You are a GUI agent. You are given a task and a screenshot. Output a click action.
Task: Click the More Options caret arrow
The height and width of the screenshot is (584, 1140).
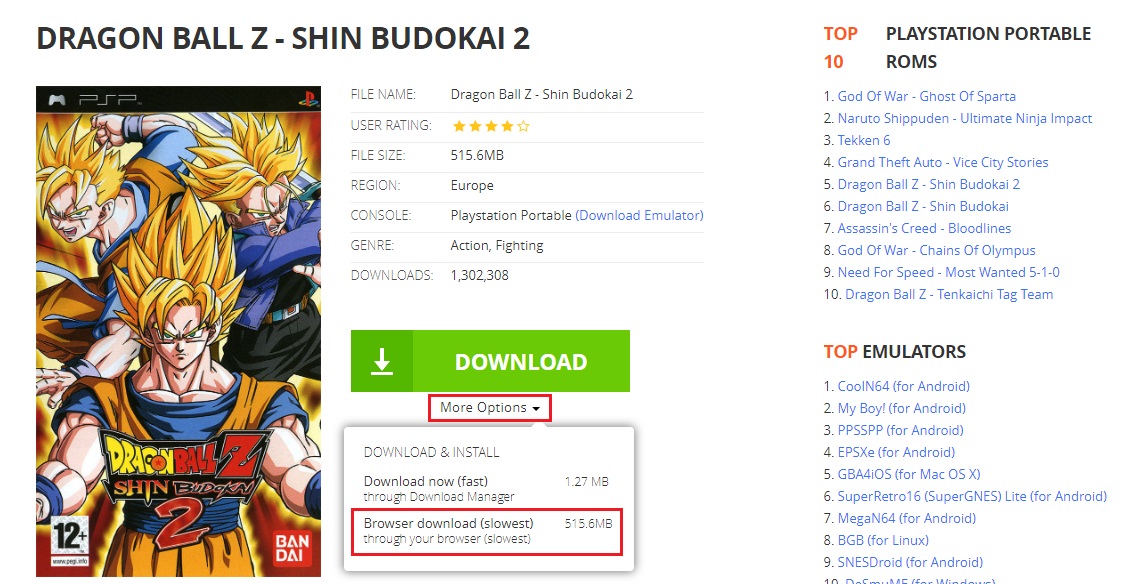(x=536, y=409)
